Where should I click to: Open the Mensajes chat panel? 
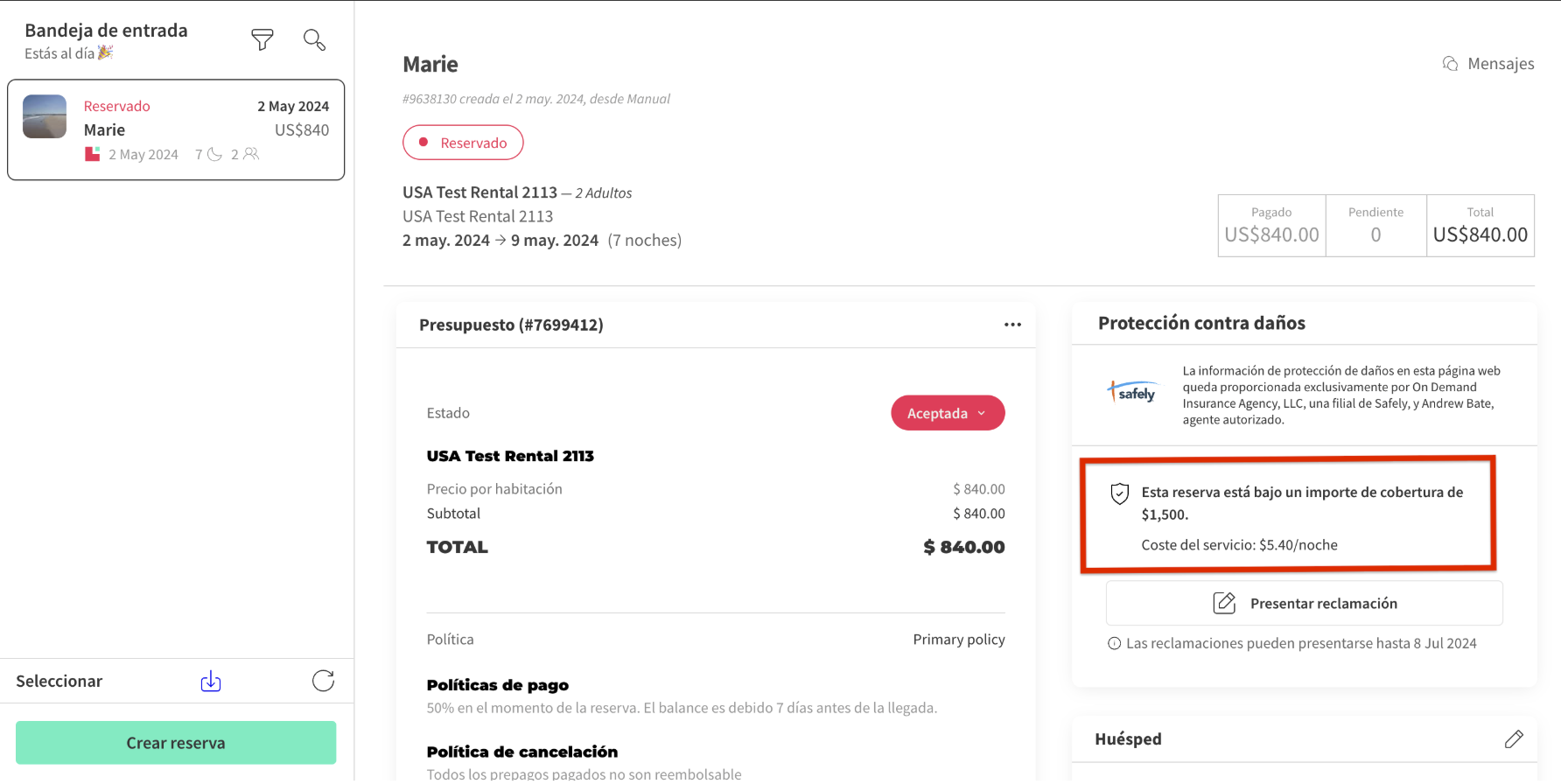[1488, 64]
